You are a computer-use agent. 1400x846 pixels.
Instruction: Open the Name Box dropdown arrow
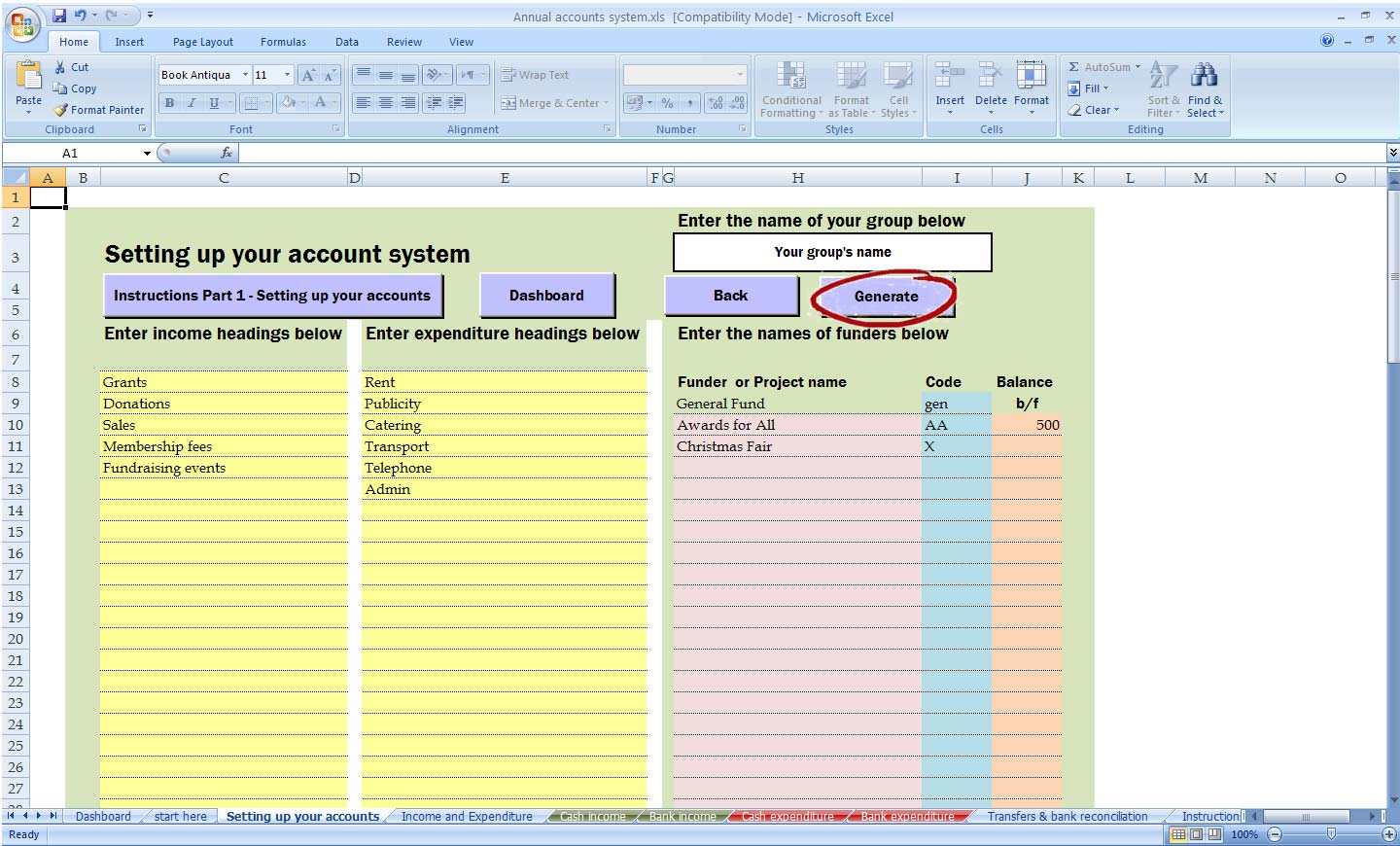(x=147, y=154)
